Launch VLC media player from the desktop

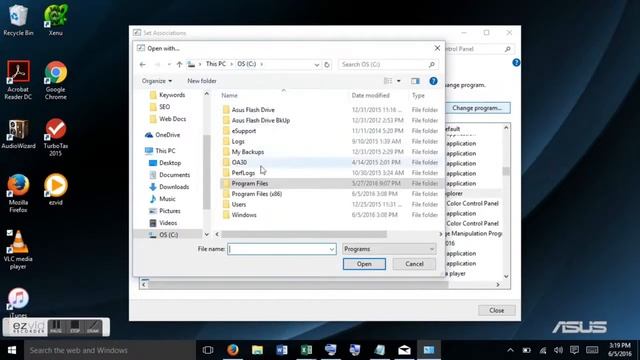pos(18,250)
